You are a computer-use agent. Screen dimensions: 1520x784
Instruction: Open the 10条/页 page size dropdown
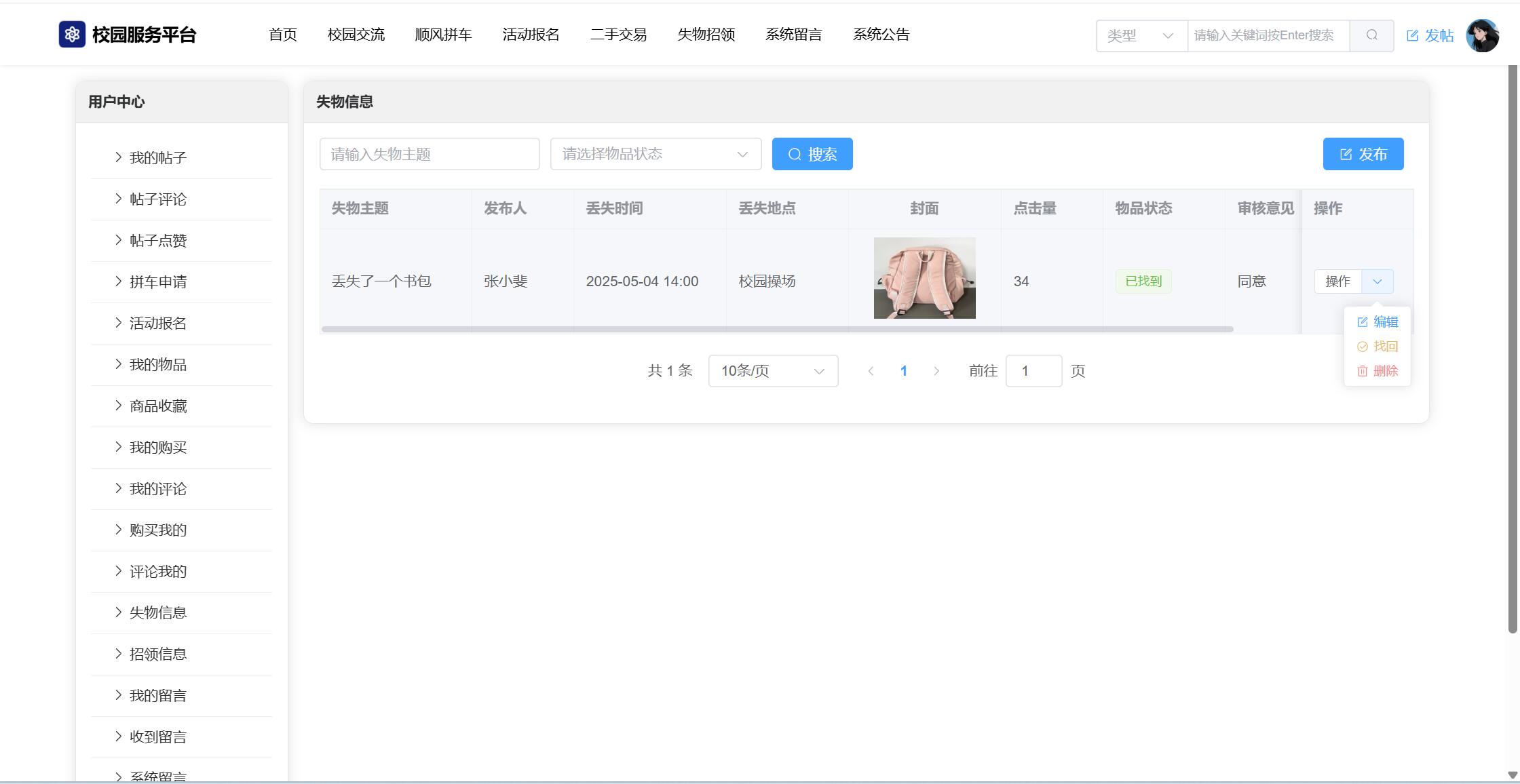[x=772, y=371]
